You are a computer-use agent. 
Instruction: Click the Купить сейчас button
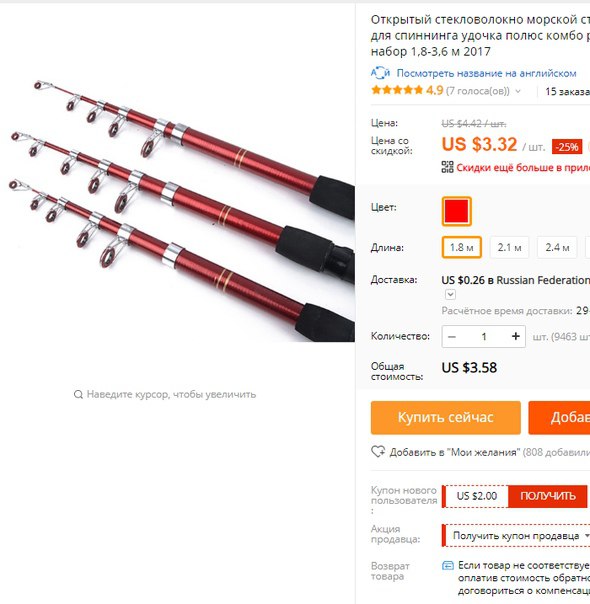tap(446, 418)
